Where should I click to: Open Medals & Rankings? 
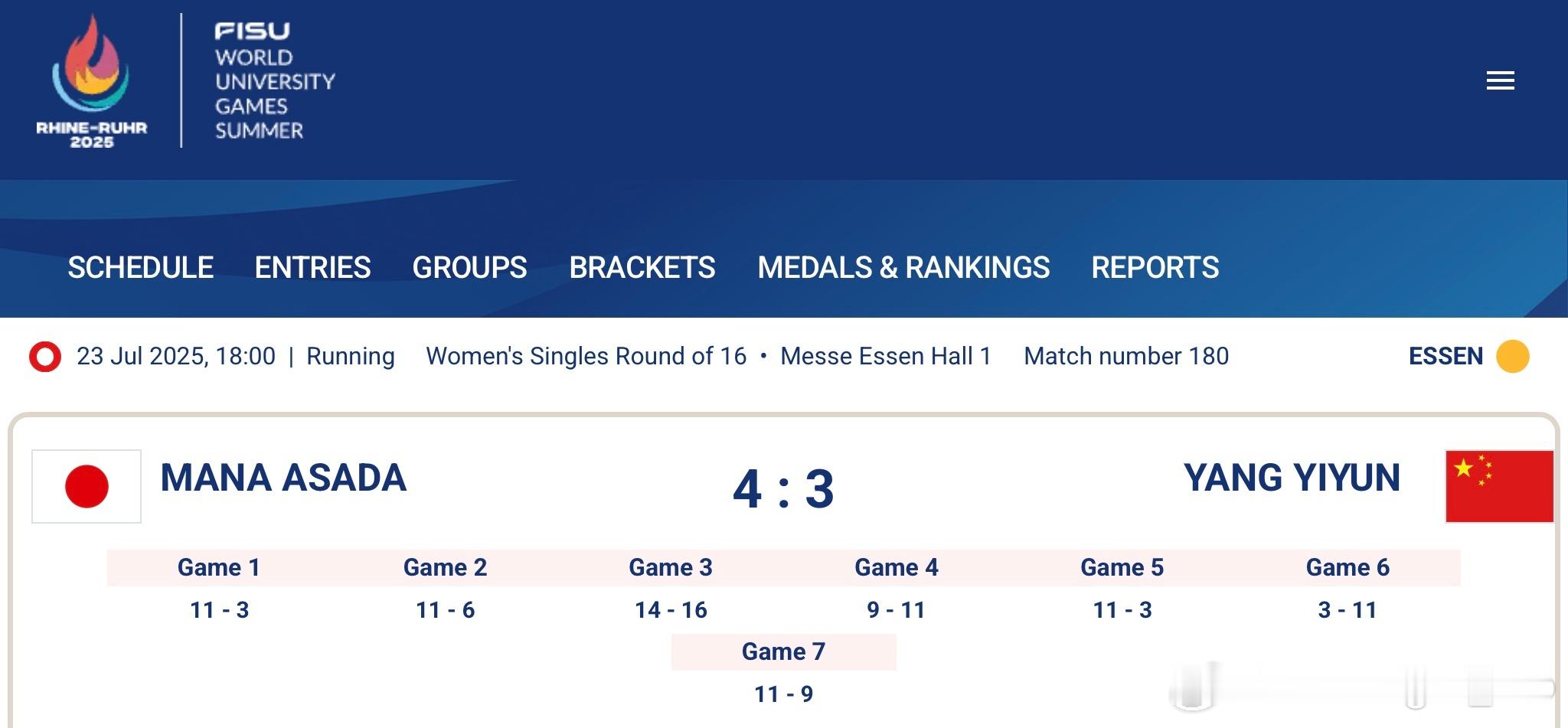pos(903,268)
